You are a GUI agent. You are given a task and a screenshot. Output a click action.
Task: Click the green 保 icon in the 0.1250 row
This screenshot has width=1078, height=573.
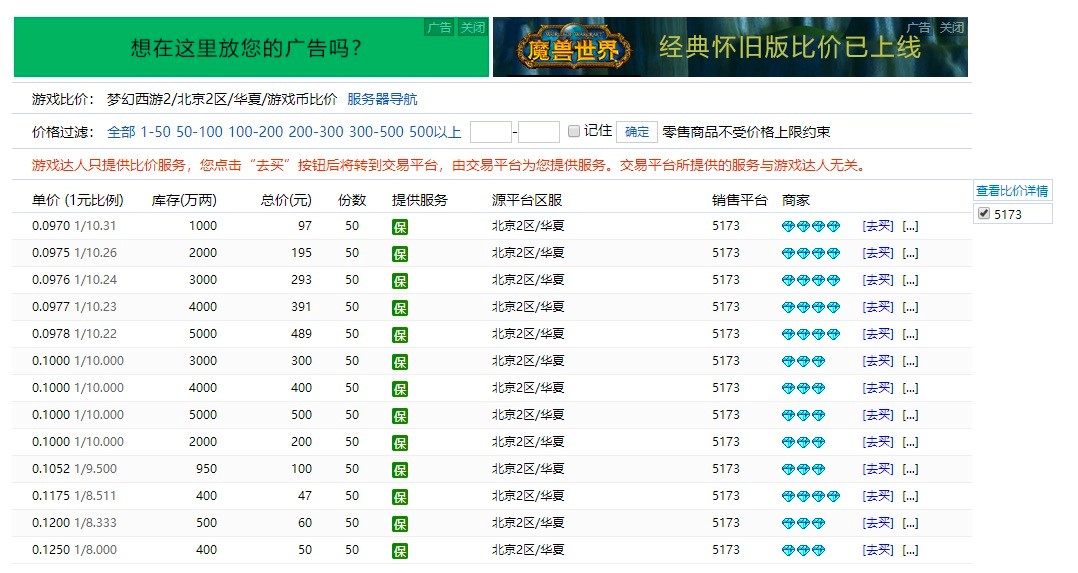pyautogui.click(x=400, y=551)
